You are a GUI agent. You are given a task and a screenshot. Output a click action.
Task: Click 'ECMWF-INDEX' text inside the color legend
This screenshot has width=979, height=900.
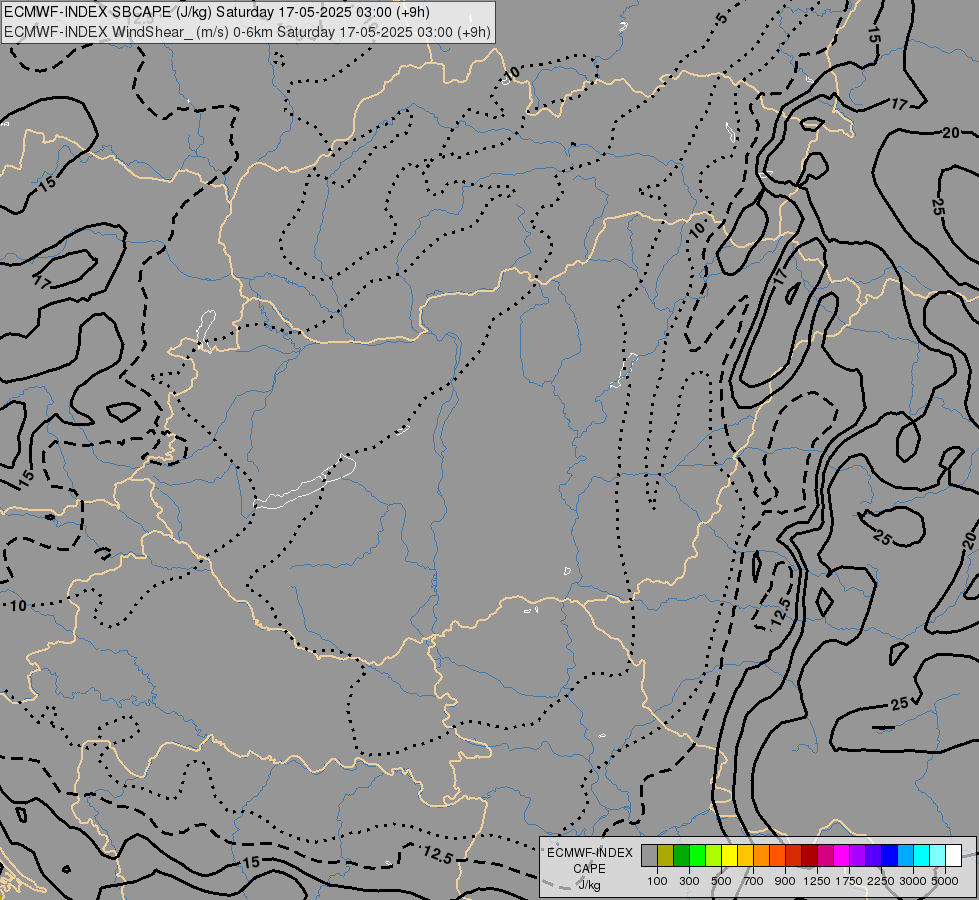589,853
